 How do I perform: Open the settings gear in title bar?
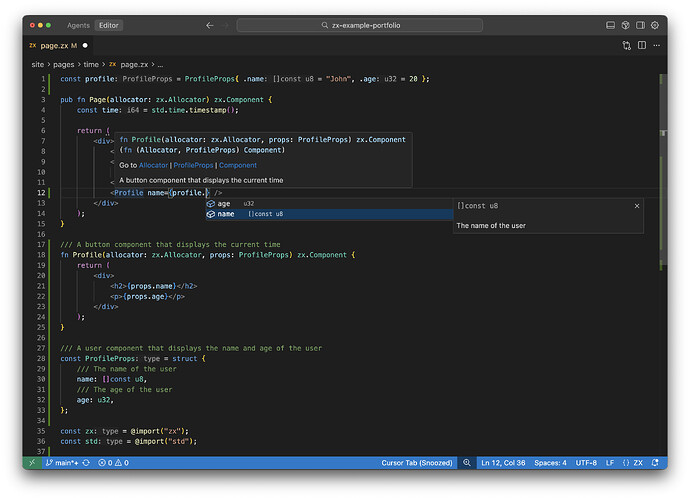(x=654, y=25)
